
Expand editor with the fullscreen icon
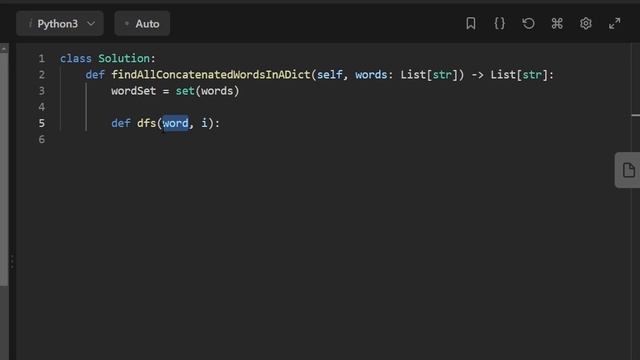614,23
